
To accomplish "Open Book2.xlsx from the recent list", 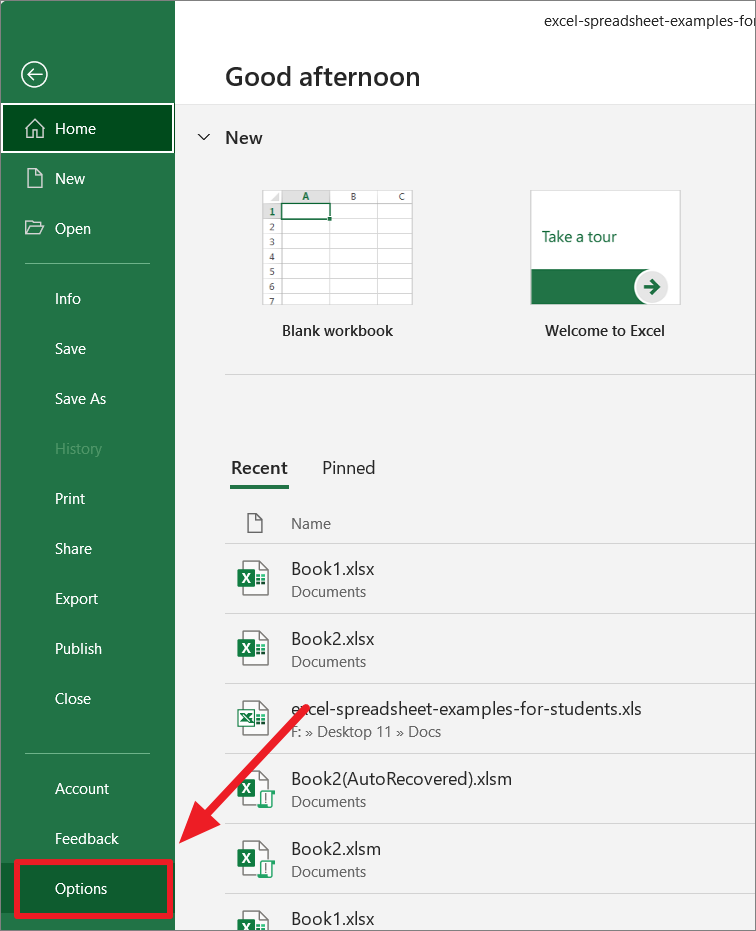I will 490,649.
